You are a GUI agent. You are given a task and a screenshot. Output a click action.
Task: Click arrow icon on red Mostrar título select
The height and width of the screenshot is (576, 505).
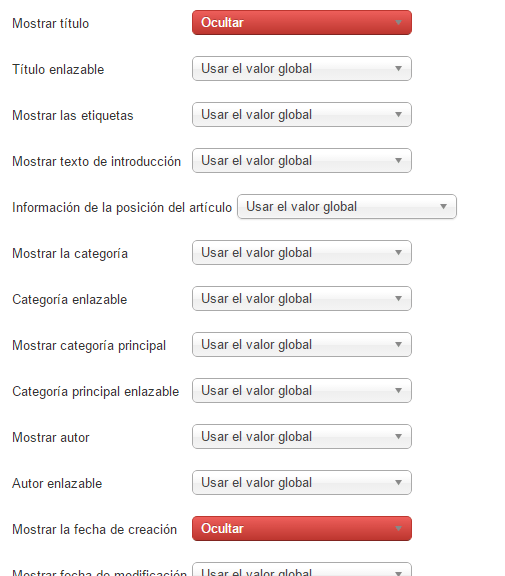(x=398, y=23)
